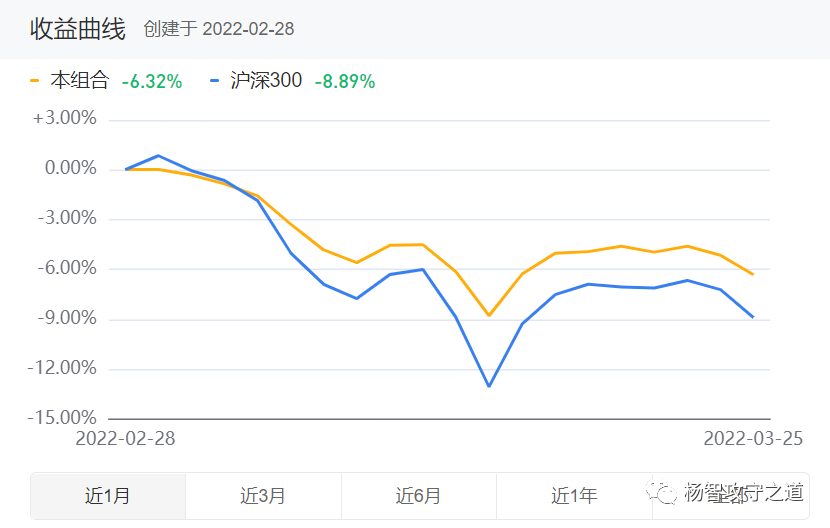Image resolution: width=830 pixels, height=528 pixels.
Task: Click the 2022-02-28 start date axis label
Action: click(125, 438)
